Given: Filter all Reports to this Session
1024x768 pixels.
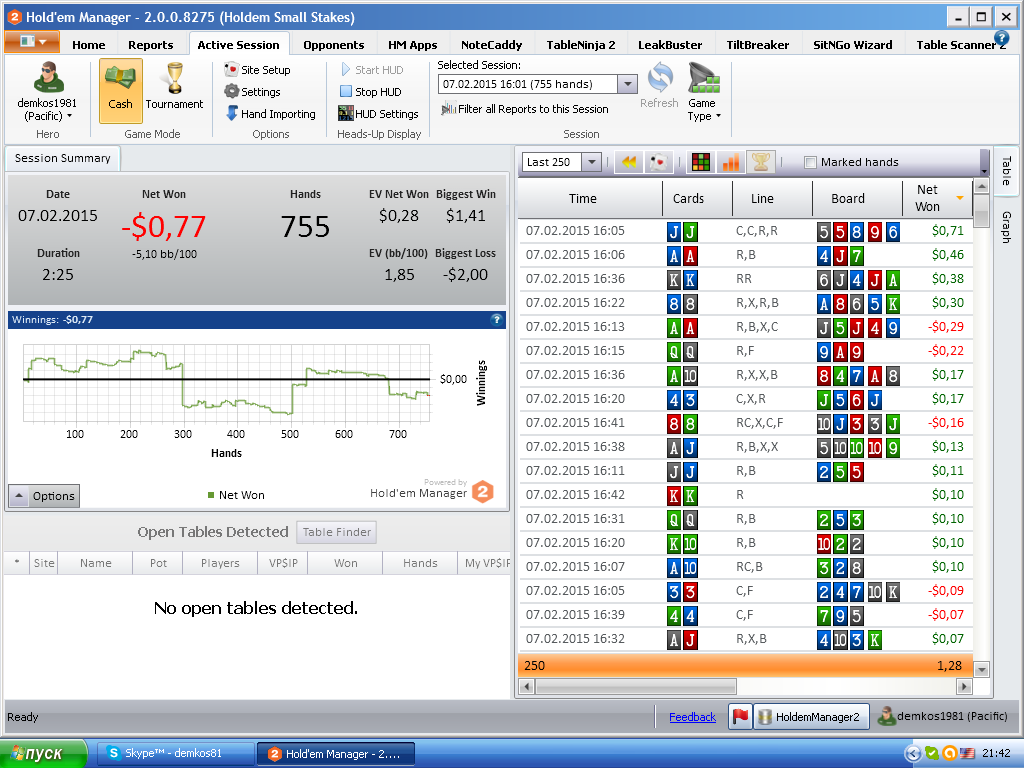Looking at the screenshot, I should click(x=524, y=109).
